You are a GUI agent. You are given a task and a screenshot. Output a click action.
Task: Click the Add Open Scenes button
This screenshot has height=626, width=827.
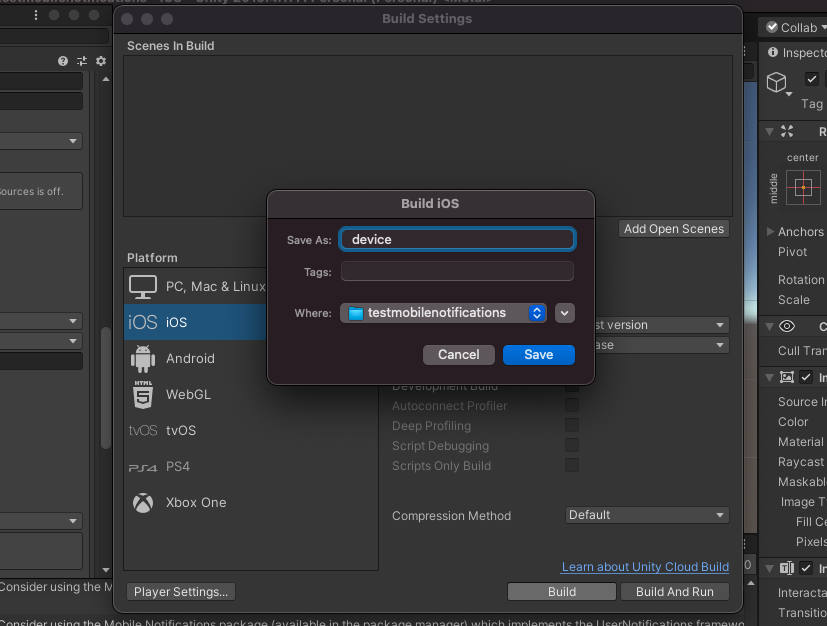click(x=674, y=229)
